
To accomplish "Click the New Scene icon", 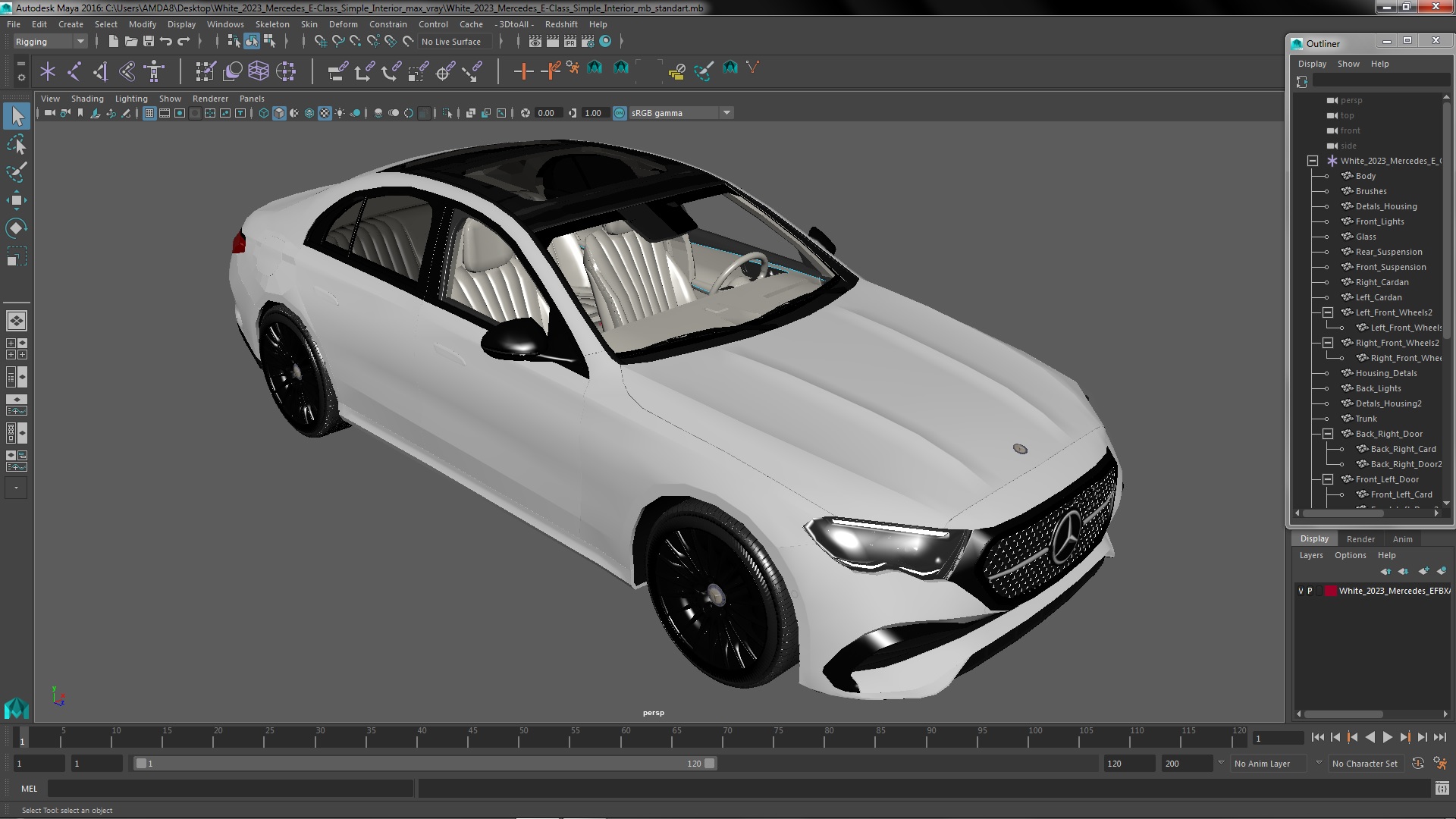I will (x=113, y=41).
